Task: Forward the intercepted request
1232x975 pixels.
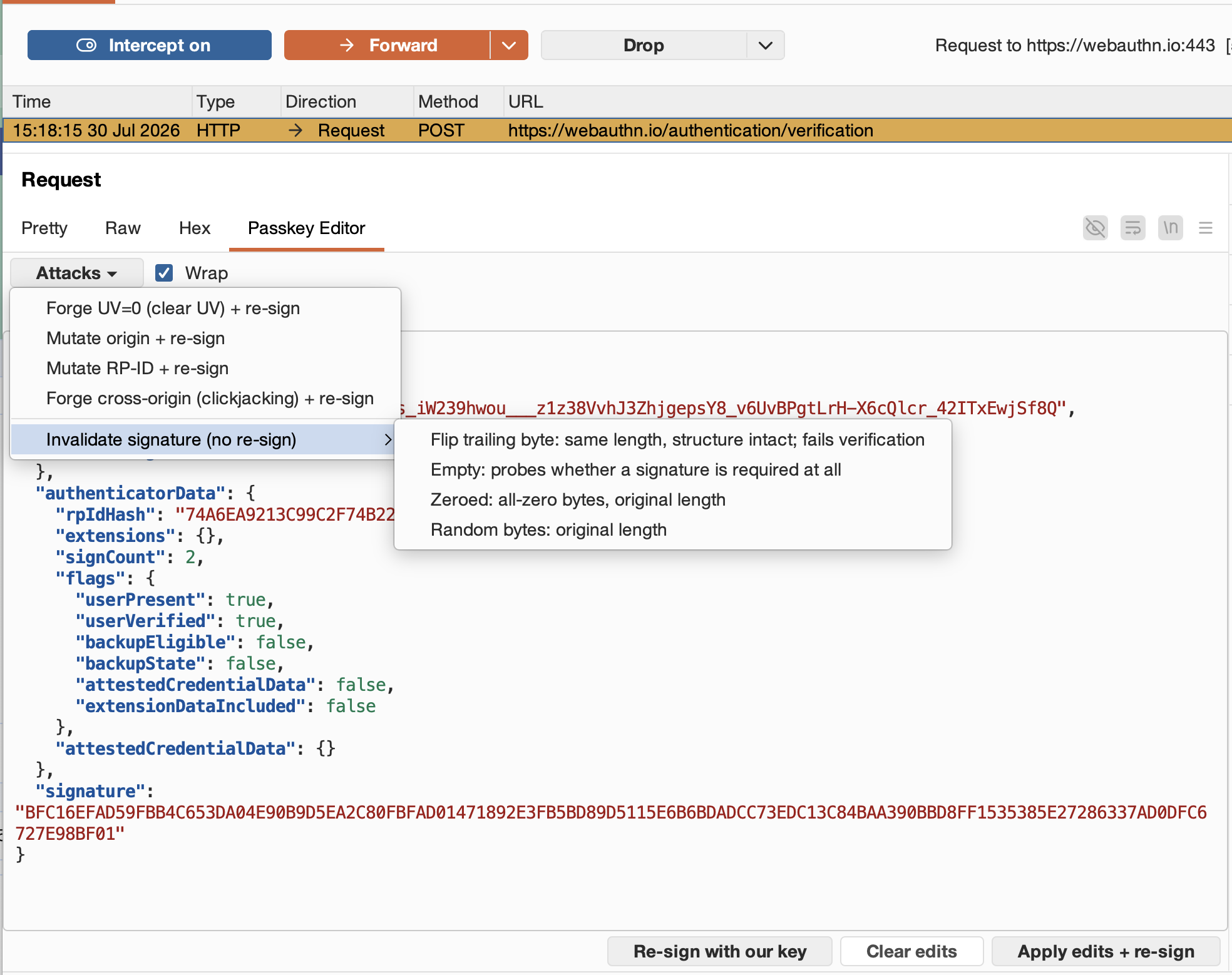Action: 387,45
